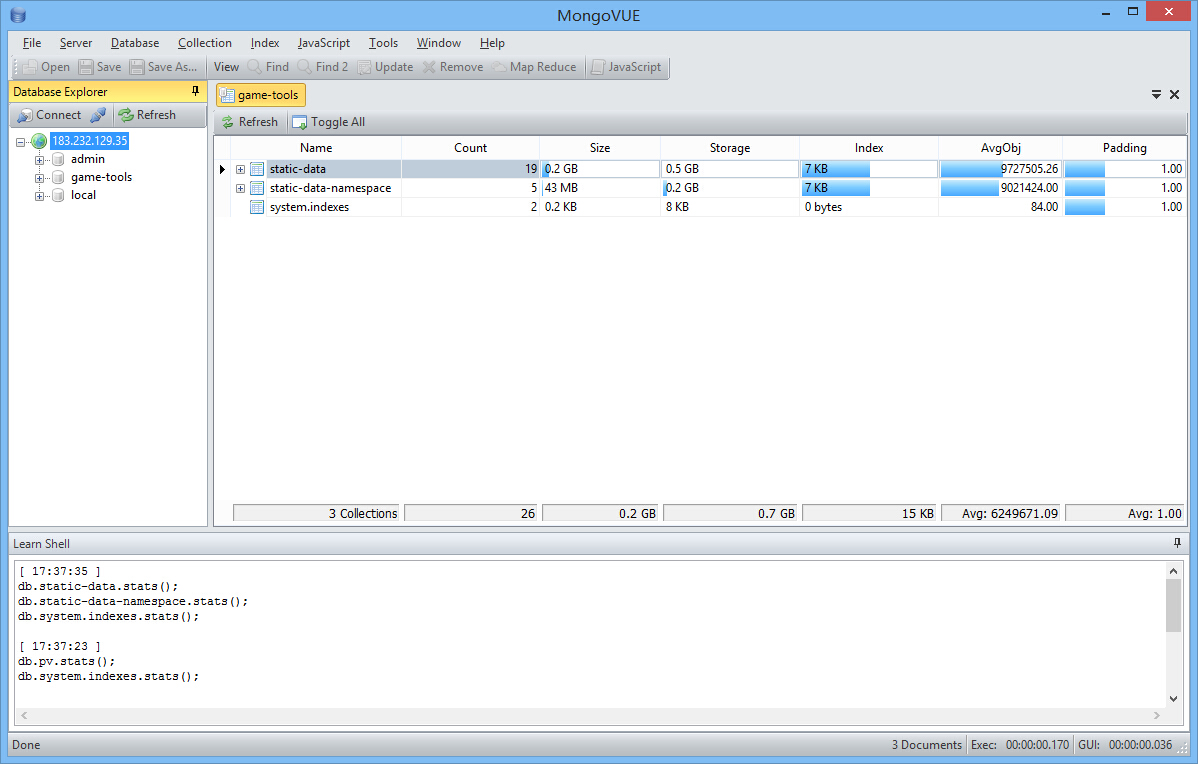
Task: Click the Find toolbar button
Action: (x=268, y=67)
